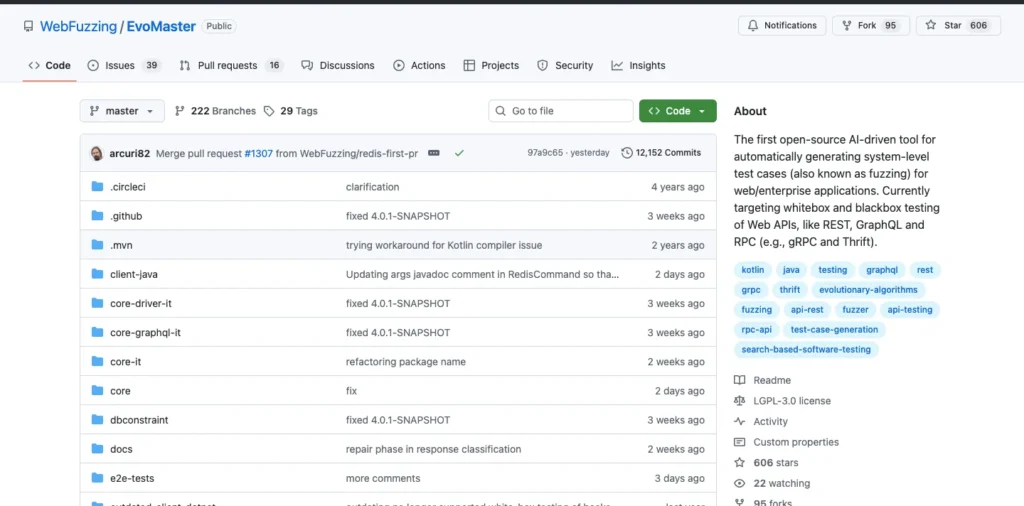
Task: Click the Go to file search field
Action: pyautogui.click(x=561, y=111)
